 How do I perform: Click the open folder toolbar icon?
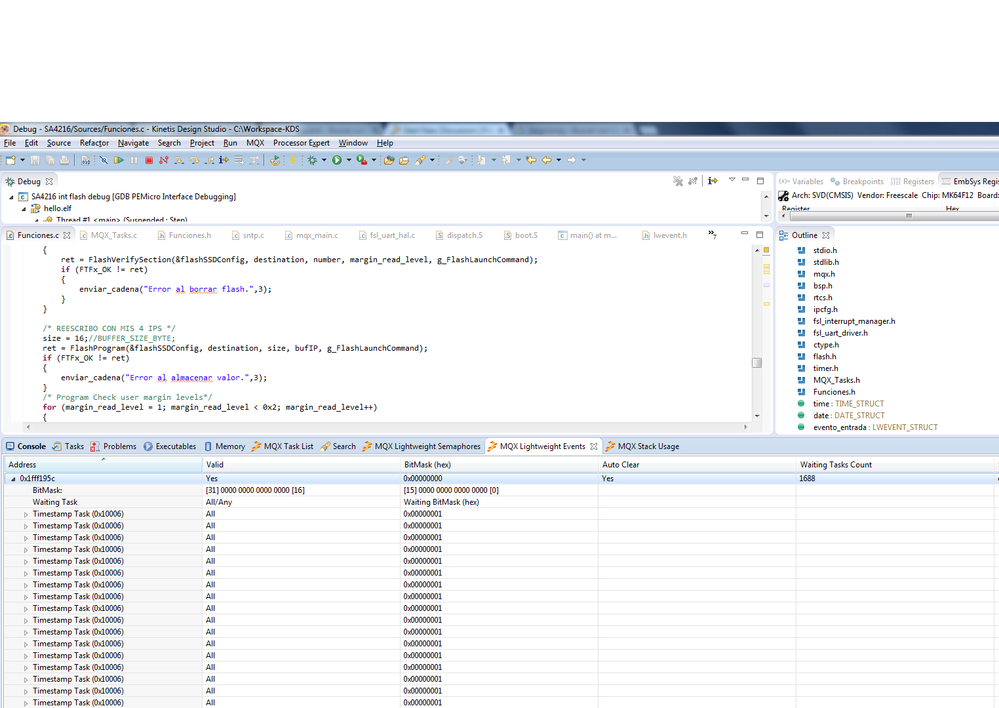tap(404, 160)
